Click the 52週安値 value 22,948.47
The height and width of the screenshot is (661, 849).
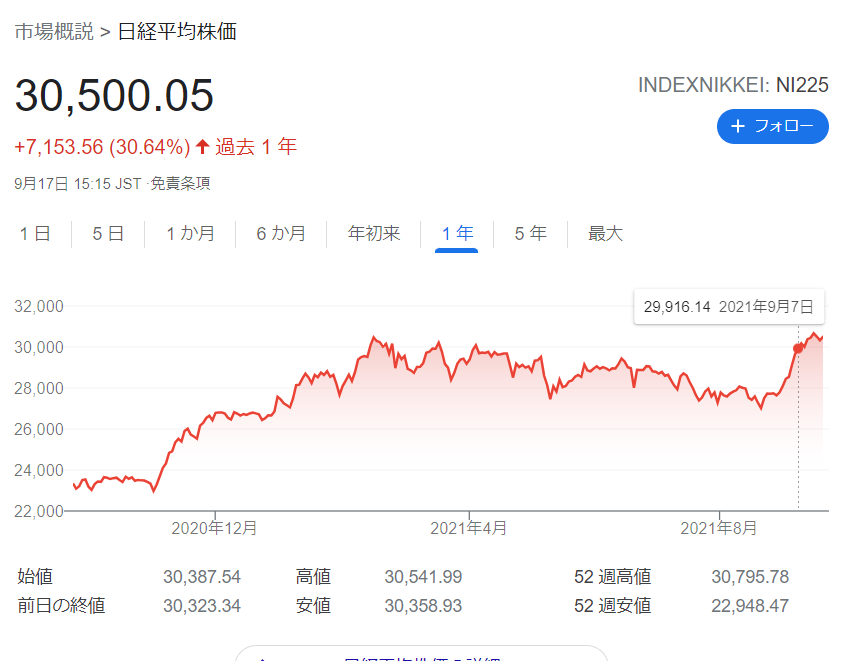tap(750, 606)
